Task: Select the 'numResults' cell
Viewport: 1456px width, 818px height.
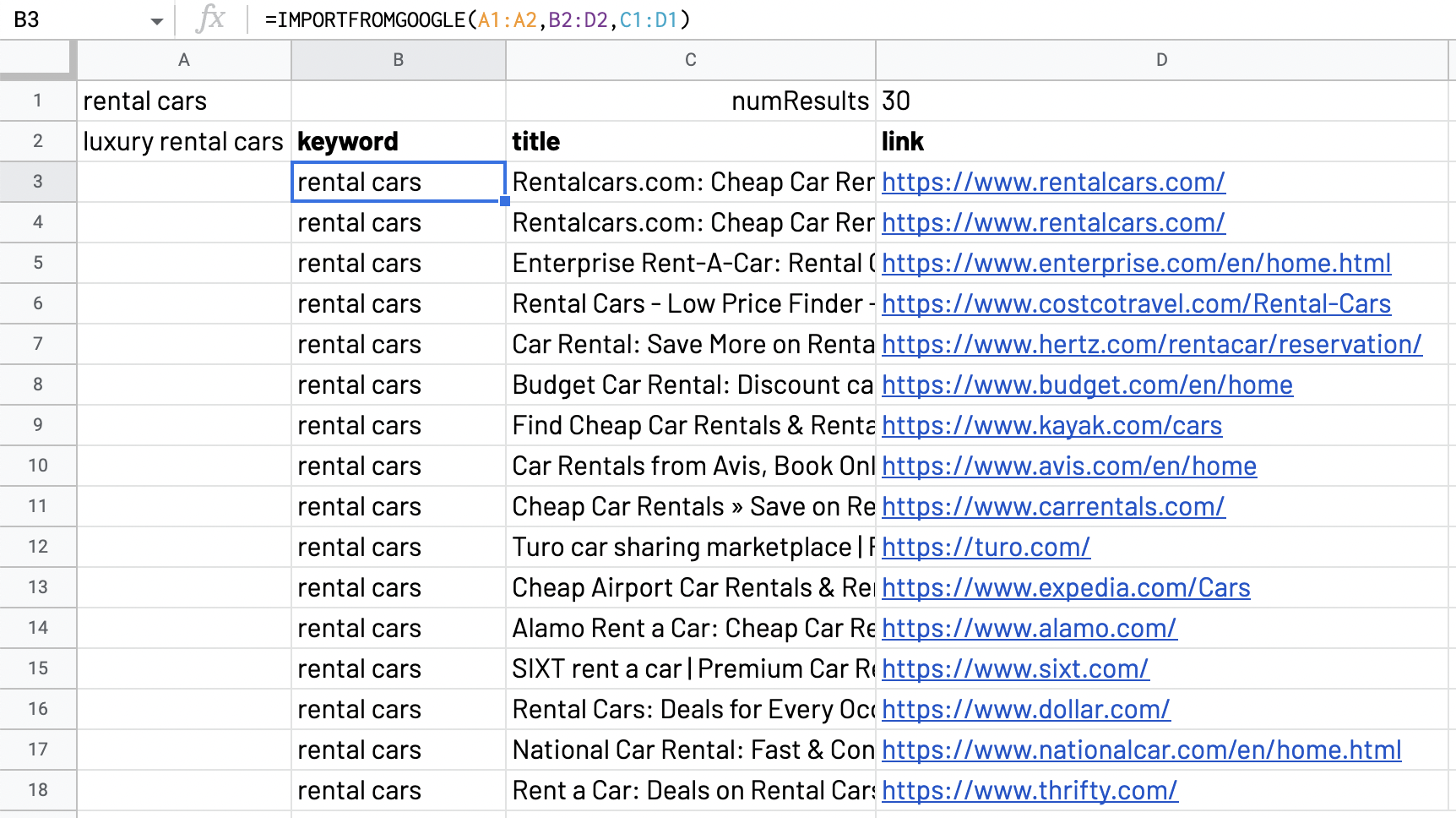Action: point(799,101)
